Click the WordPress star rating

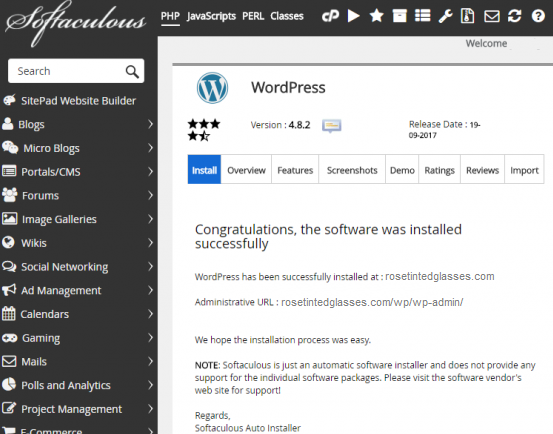pyautogui.click(x=204, y=130)
